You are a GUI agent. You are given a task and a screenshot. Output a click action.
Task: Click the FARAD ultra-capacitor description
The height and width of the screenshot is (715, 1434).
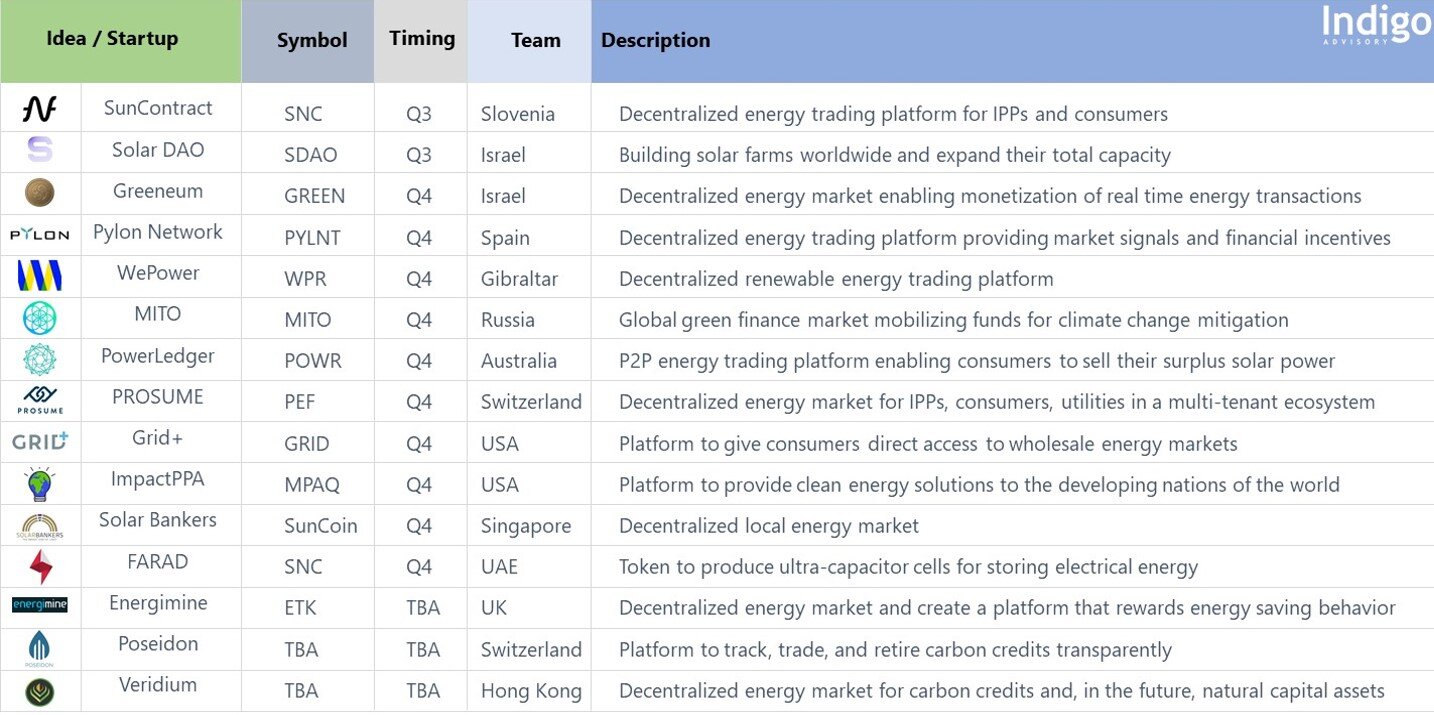click(x=908, y=567)
